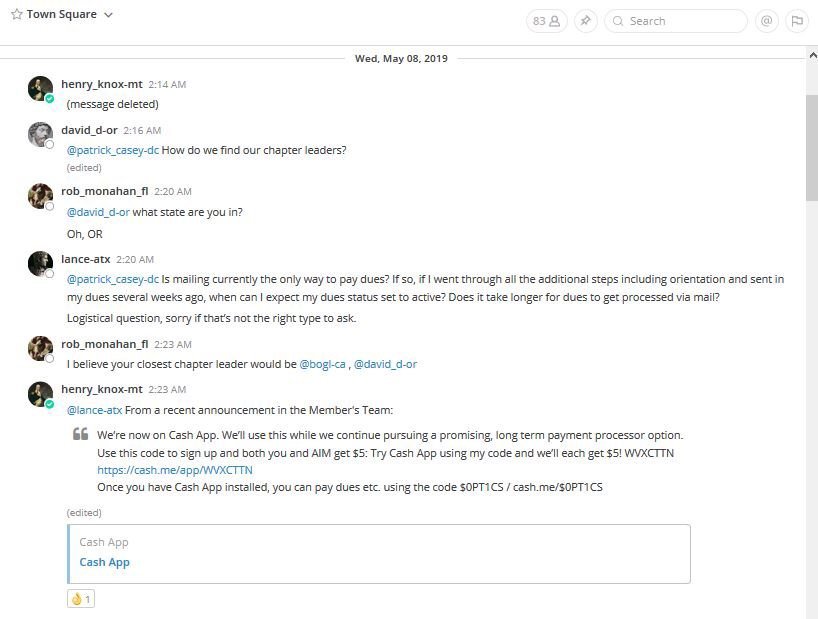
Task: Favorite the Town Square channel star
Action: coord(16,15)
